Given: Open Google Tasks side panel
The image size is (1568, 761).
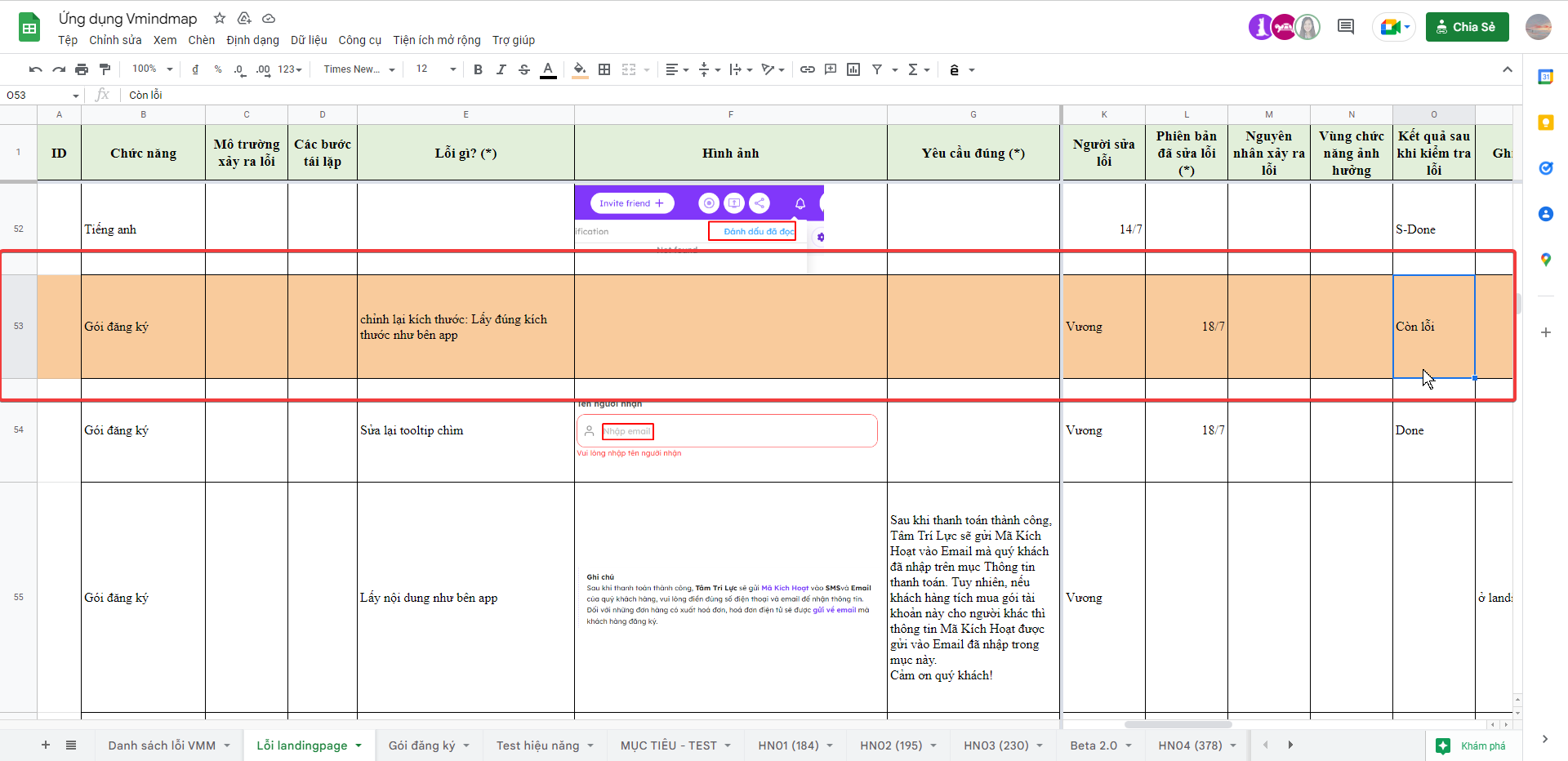Looking at the screenshot, I should point(1545,168).
